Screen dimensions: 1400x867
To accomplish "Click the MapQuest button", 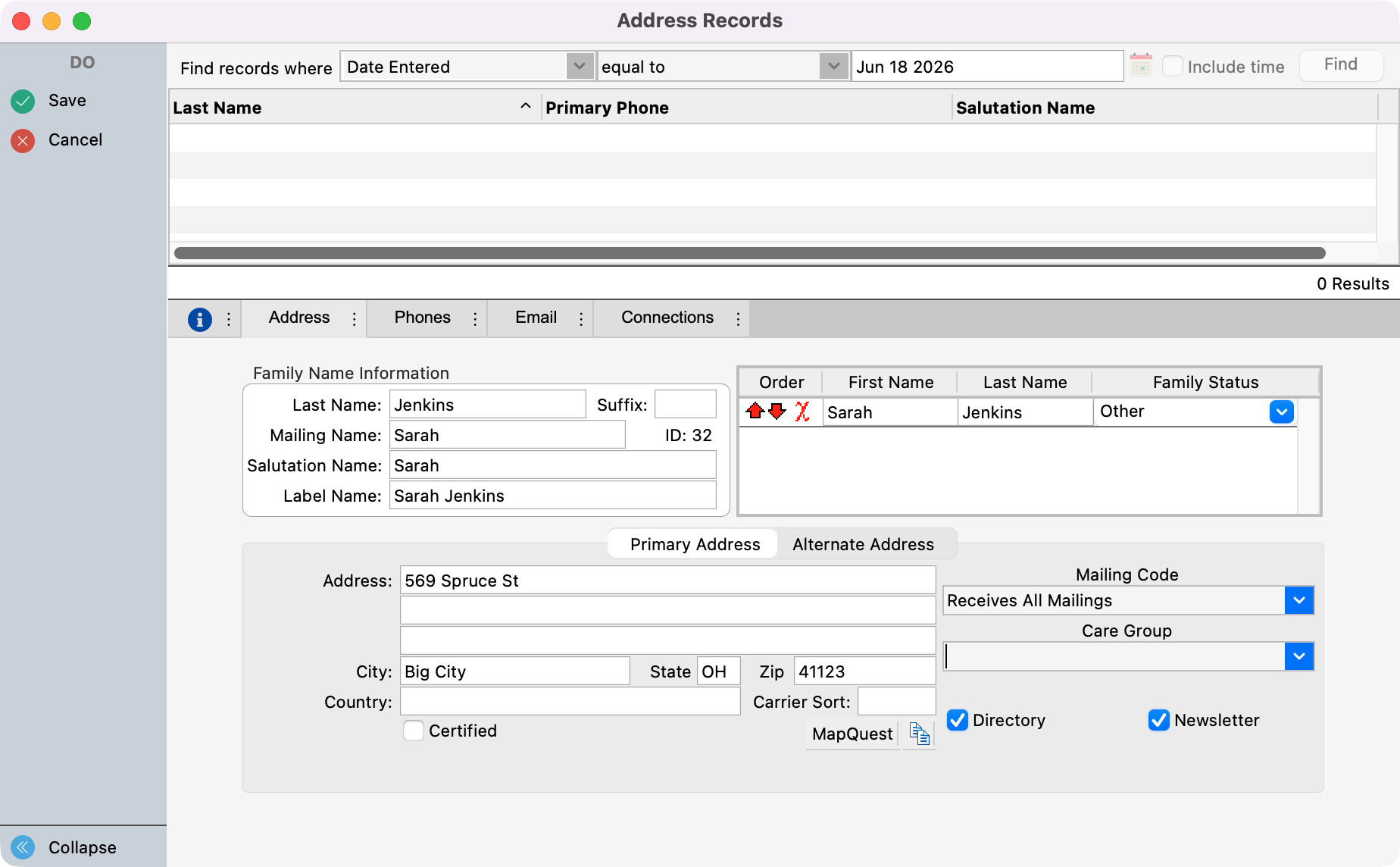I will (x=852, y=734).
